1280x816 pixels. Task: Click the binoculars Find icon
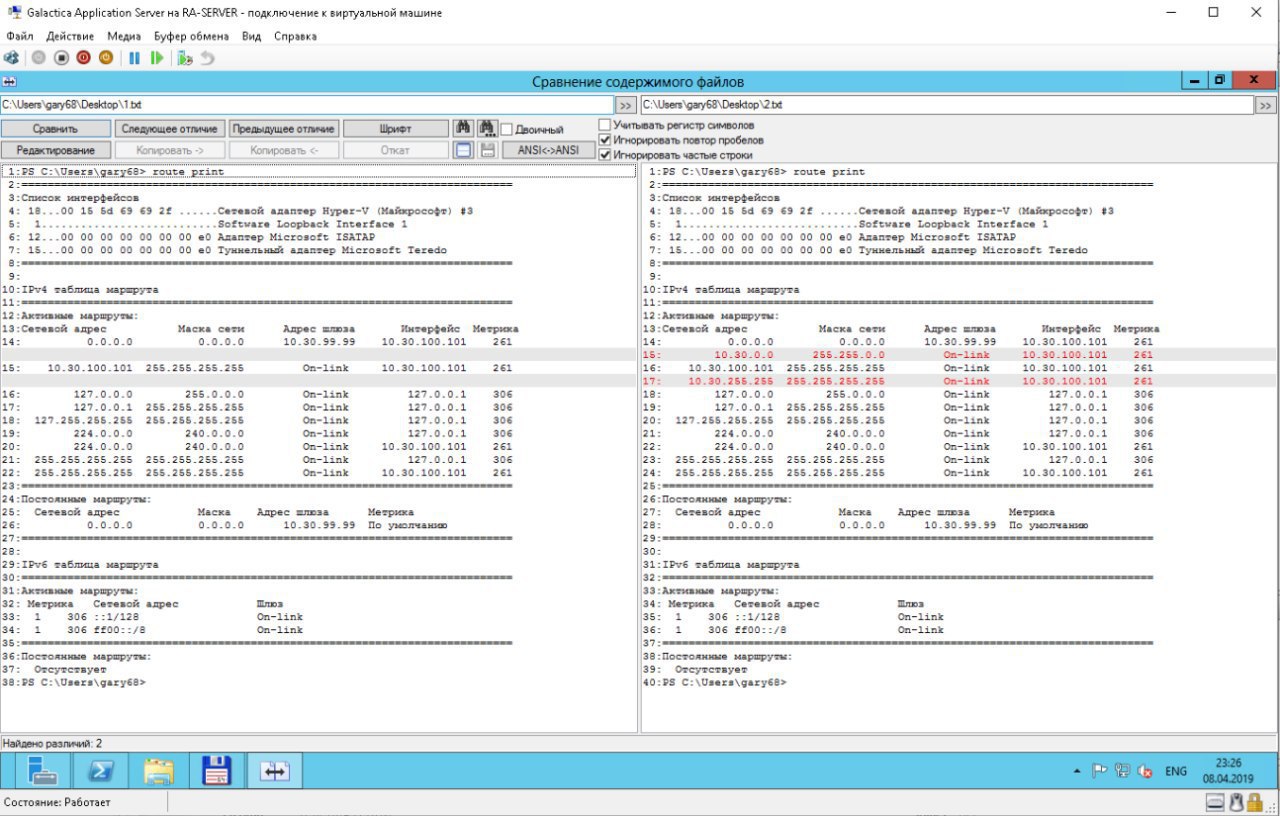tap(463, 128)
